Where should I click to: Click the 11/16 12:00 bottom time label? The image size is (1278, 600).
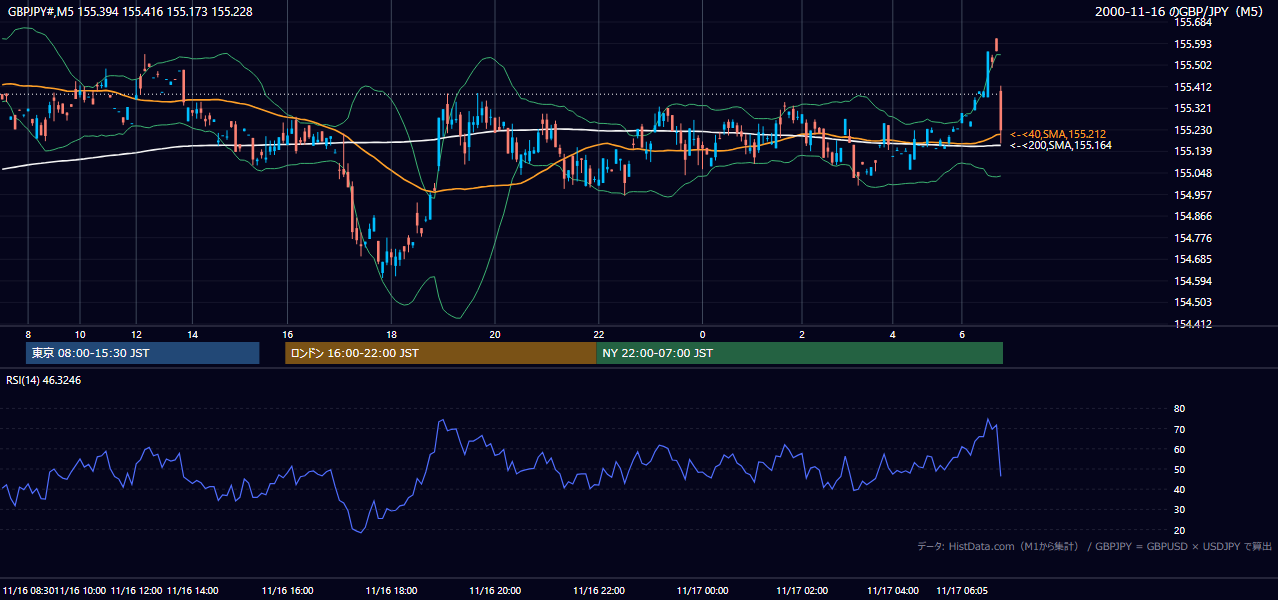136,590
